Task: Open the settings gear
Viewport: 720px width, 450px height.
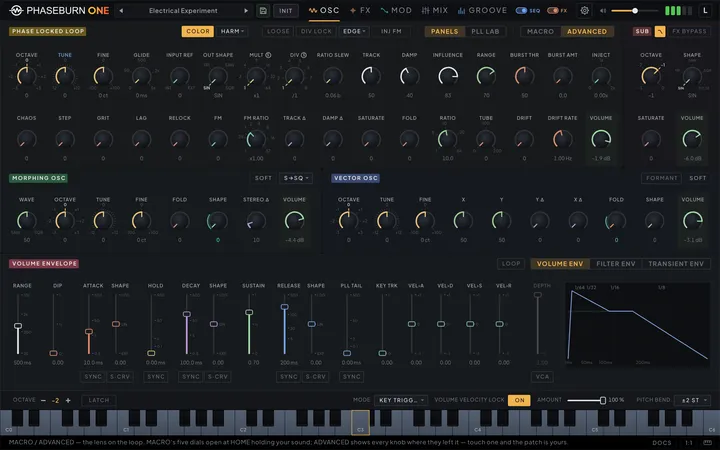Action: tap(584, 10)
